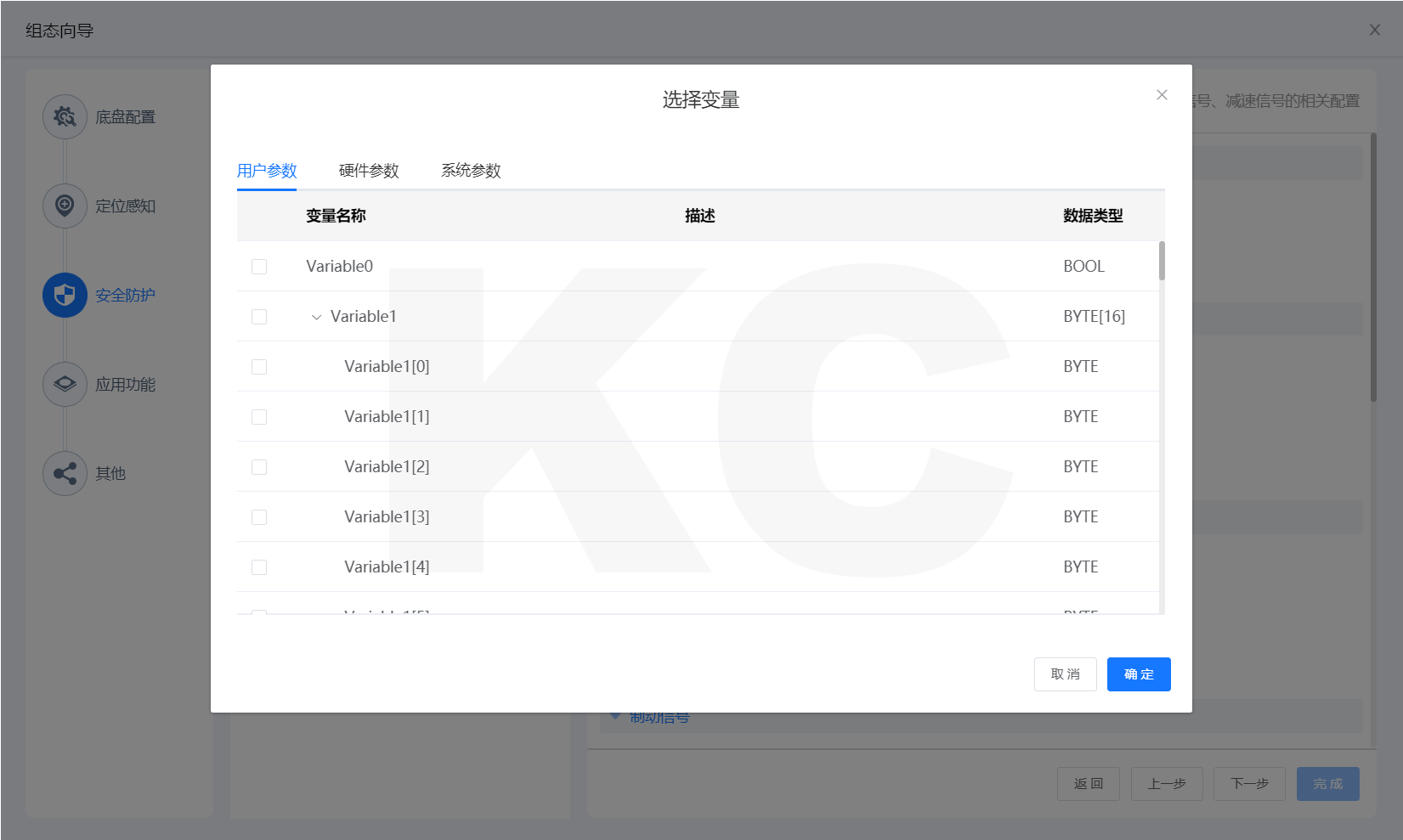
Task: Tick the Variable1[0] checkbox
Action: [x=259, y=367]
